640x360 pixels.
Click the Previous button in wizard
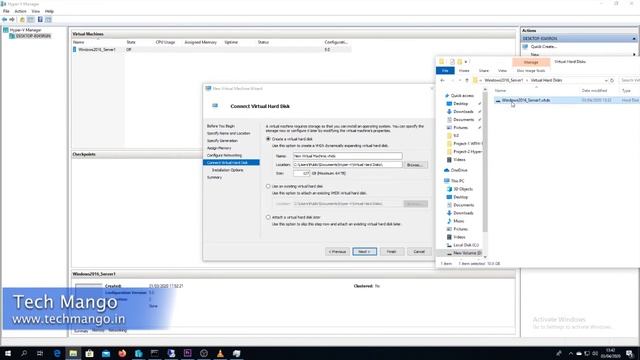(x=338, y=251)
